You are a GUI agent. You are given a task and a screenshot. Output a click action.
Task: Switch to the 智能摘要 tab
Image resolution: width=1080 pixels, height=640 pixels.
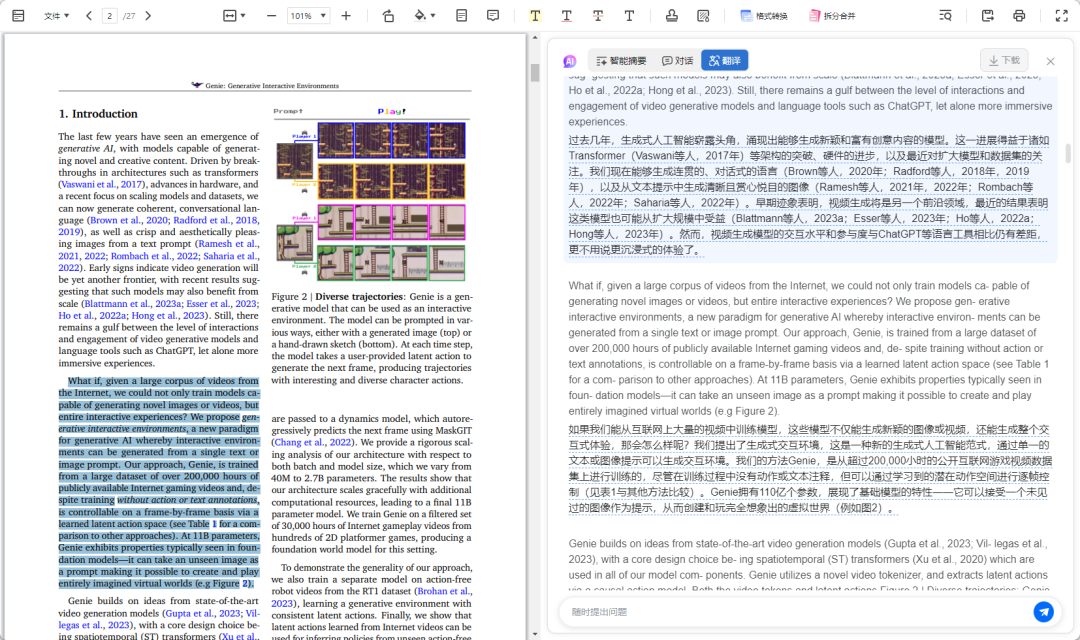point(620,60)
